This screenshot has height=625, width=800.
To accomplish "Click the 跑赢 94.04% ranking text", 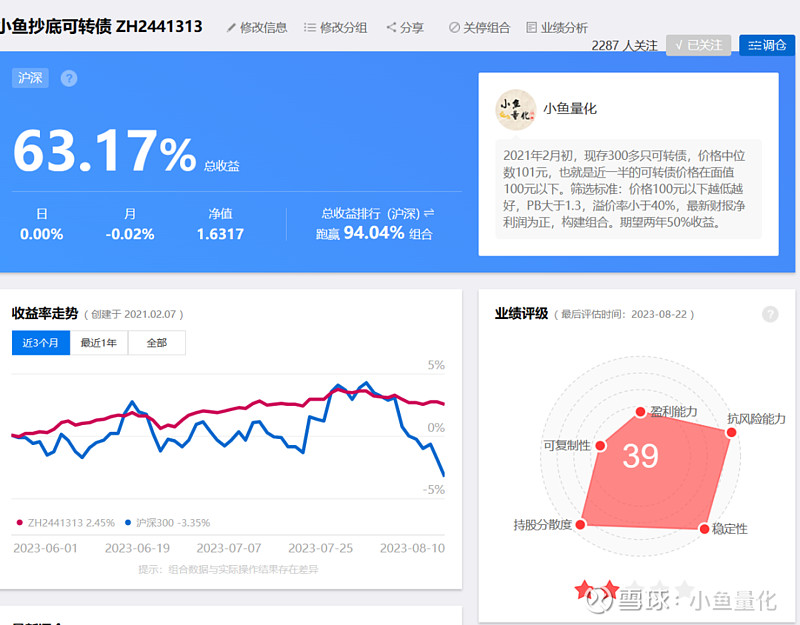I will 374,233.
